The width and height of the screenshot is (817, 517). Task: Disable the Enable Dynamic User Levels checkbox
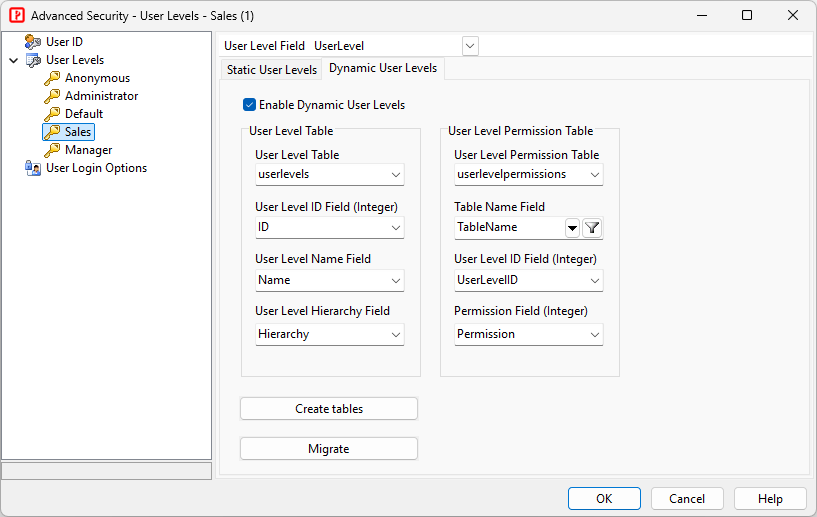click(250, 105)
